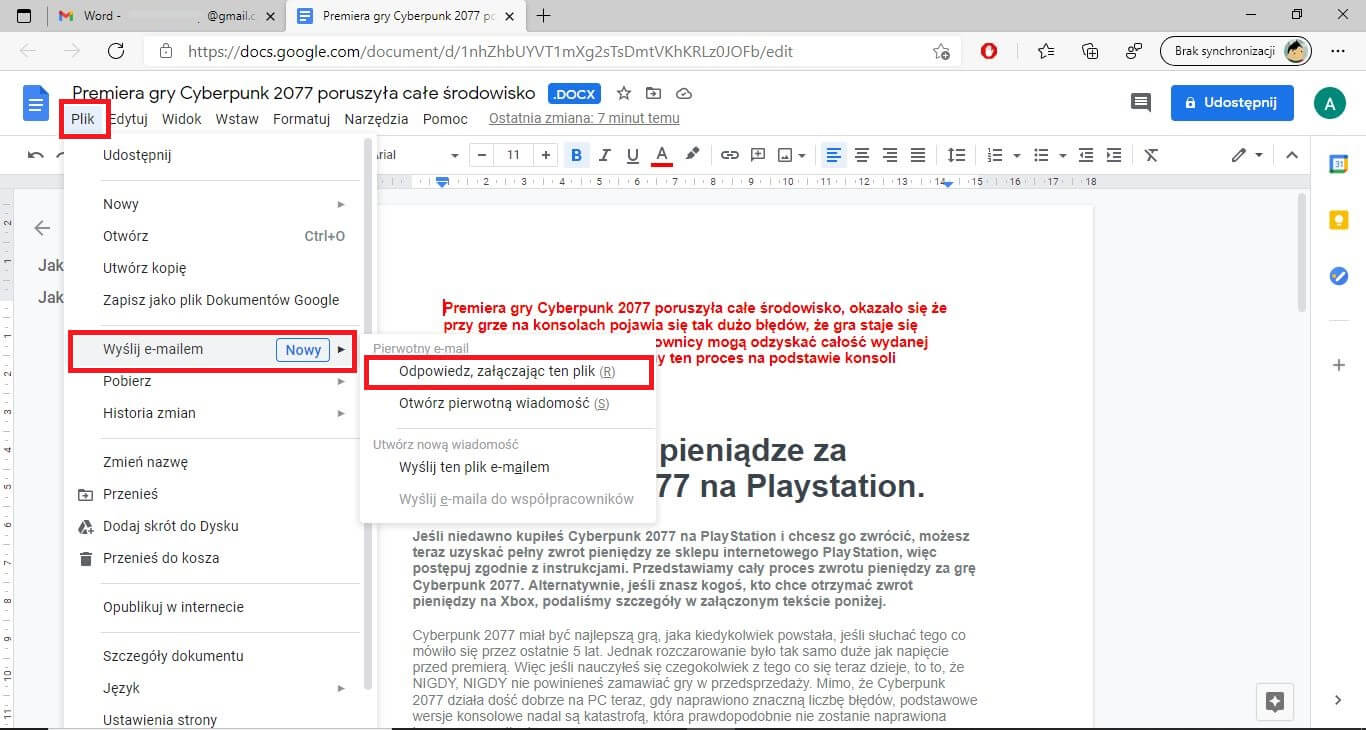This screenshot has width=1366, height=730.
Task: Click the blue Udostępnij button
Action: pos(1232,103)
